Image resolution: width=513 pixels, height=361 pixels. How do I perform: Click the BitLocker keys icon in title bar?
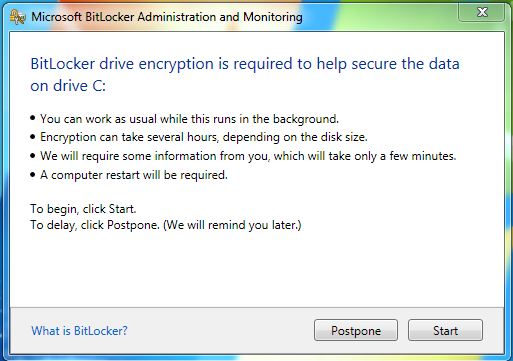[17, 17]
